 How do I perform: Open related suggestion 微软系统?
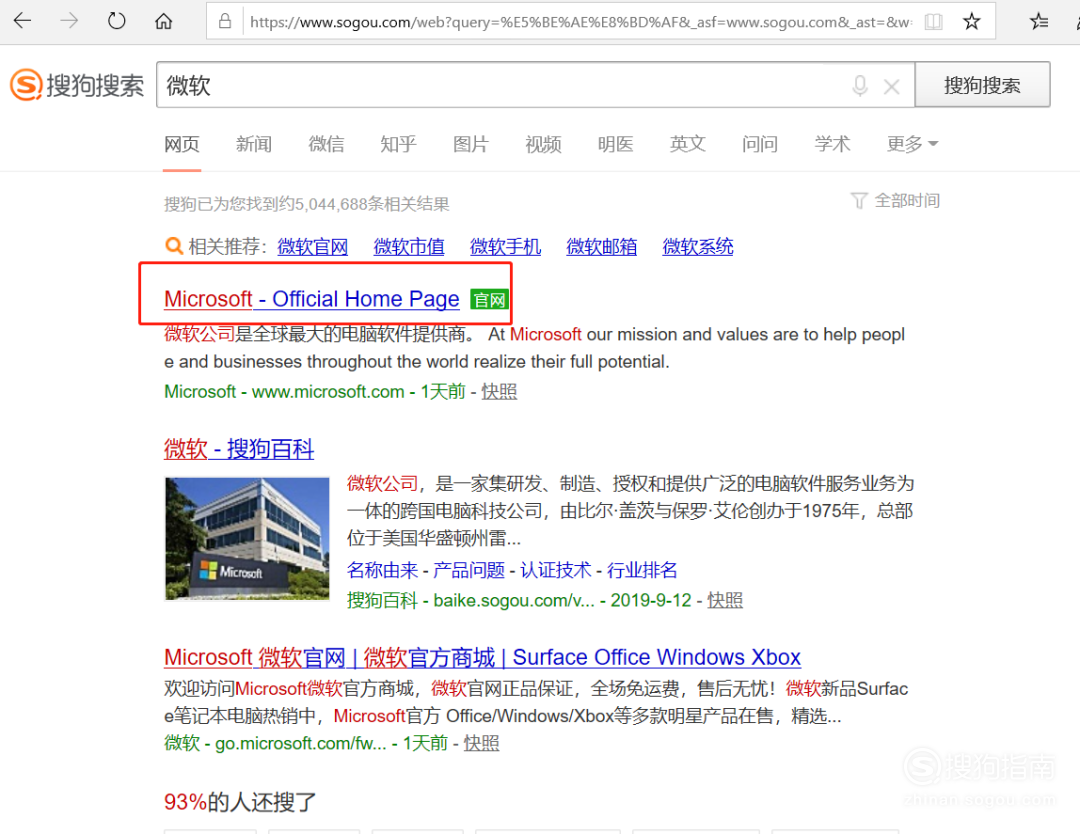698,247
